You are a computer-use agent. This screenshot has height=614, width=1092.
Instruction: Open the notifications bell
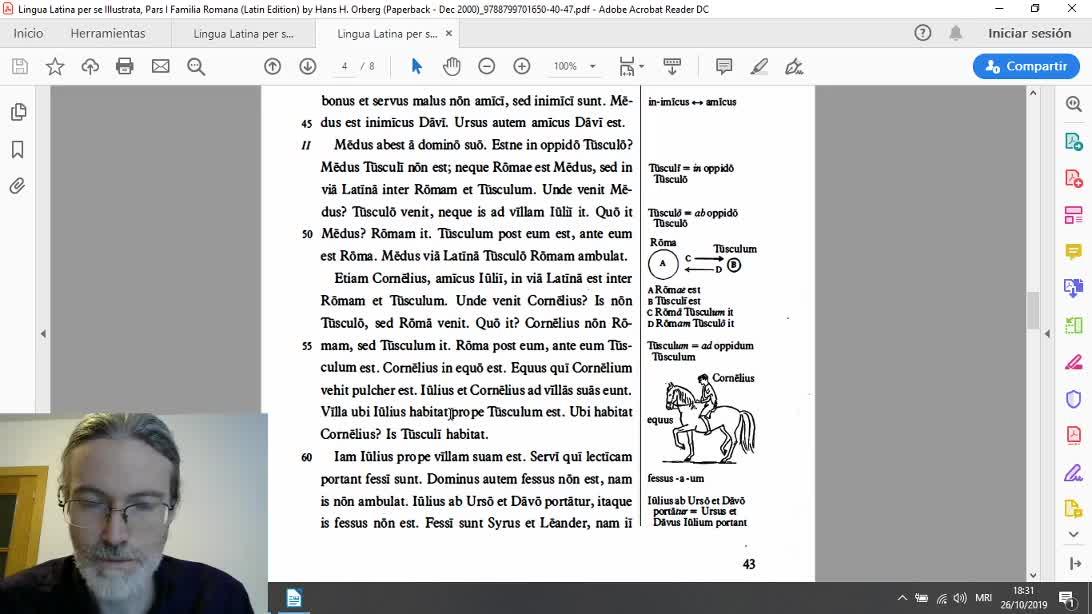click(x=956, y=33)
